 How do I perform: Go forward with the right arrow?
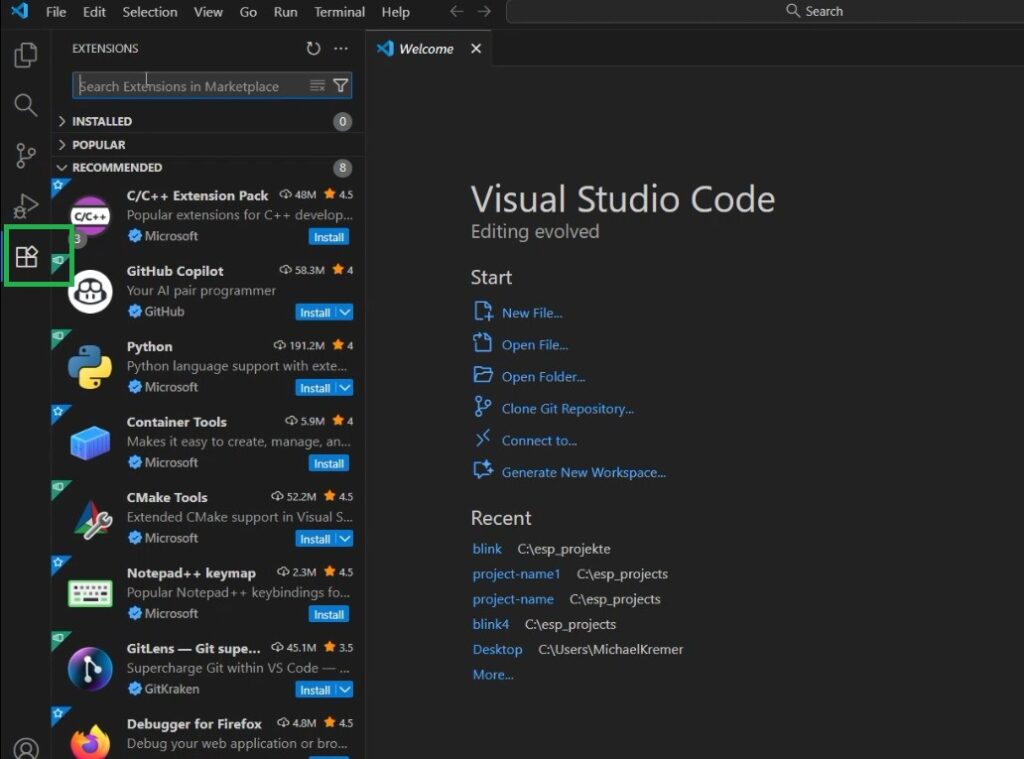[x=484, y=11]
